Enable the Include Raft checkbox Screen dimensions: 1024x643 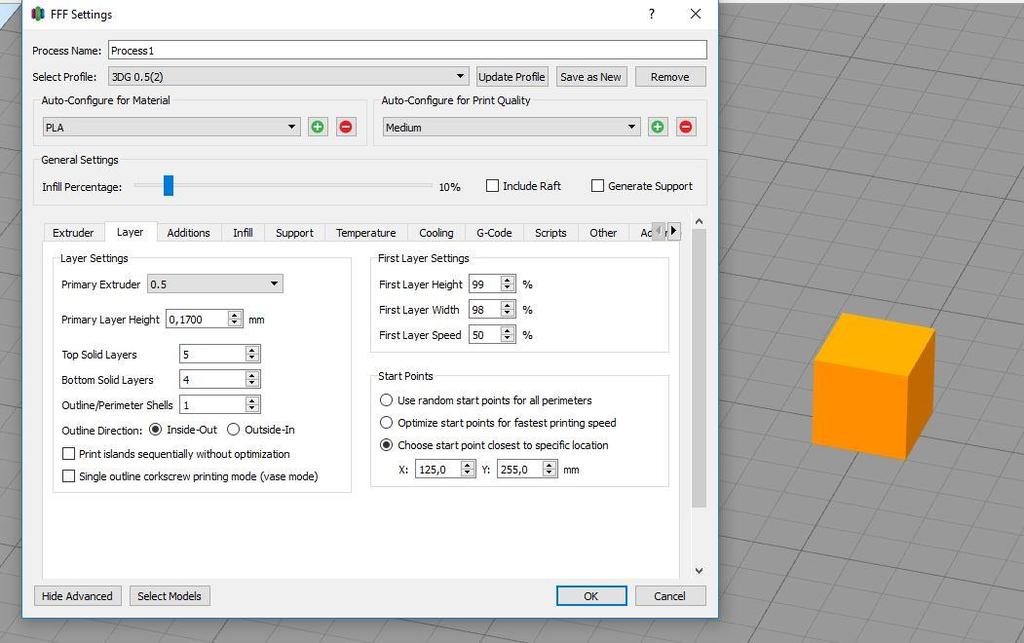tap(492, 186)
